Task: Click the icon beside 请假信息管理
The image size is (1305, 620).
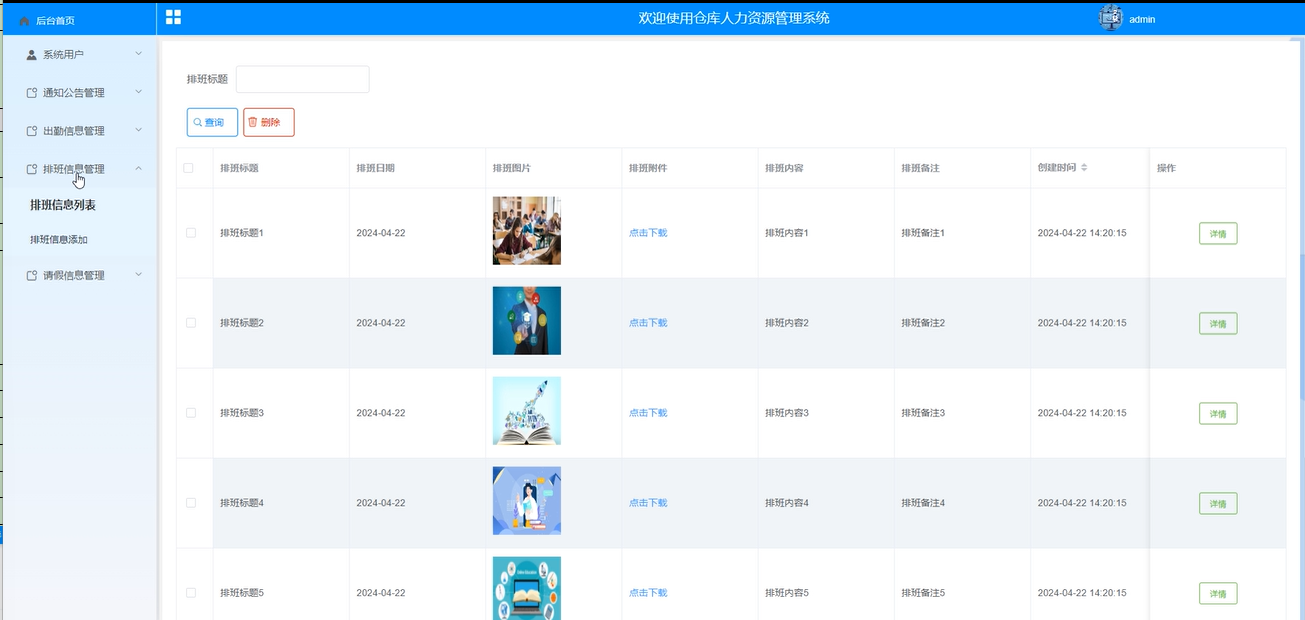Action: click(x=32, y=275)
